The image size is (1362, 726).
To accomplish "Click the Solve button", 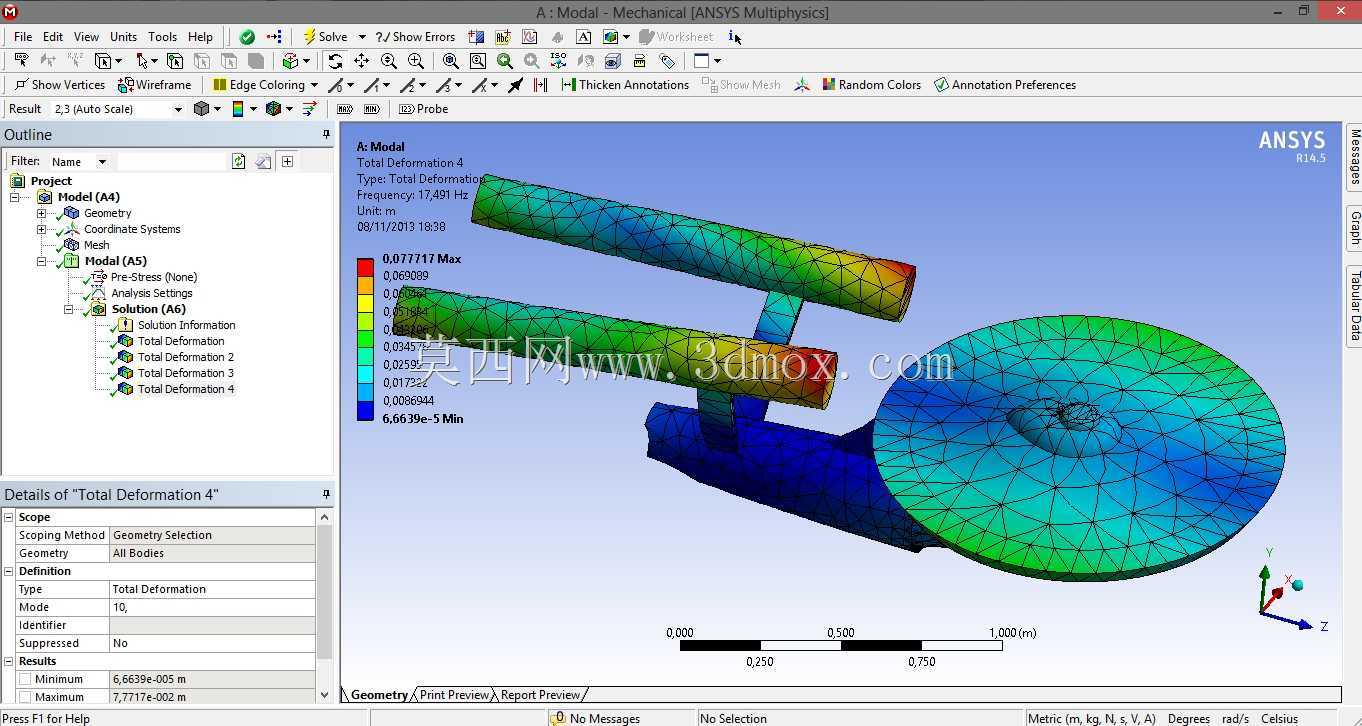I will click(x=325, y=37).
